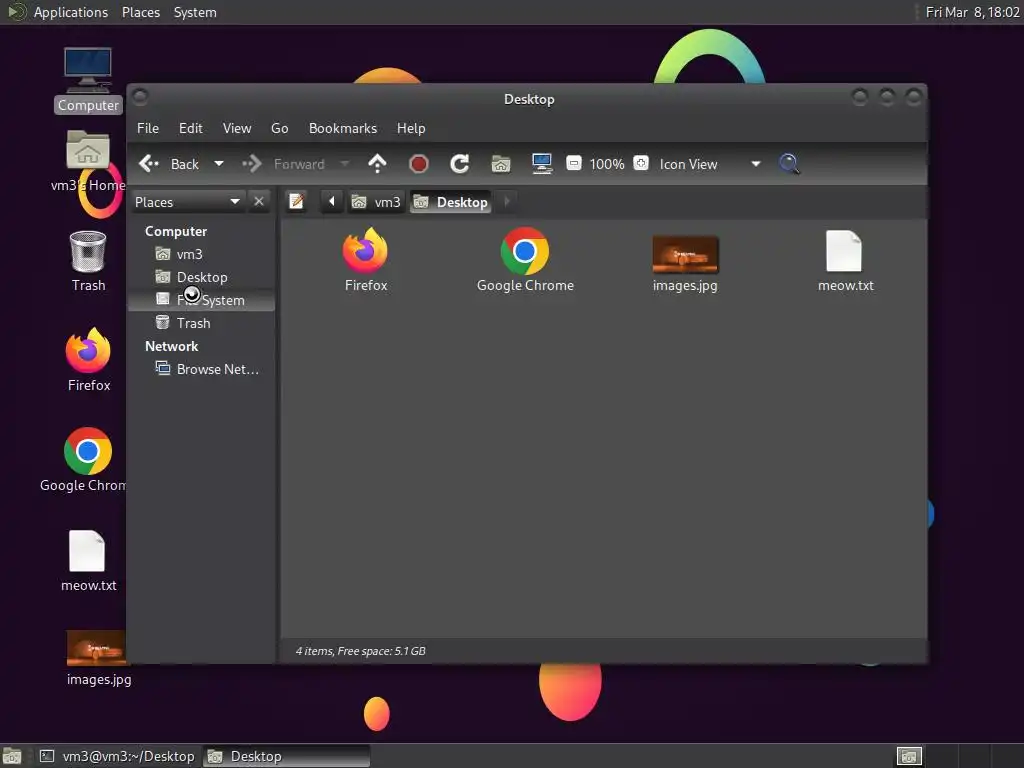Open the Forward history dropdown arrow
This screenshot has height=768, width=1024.
345,164
